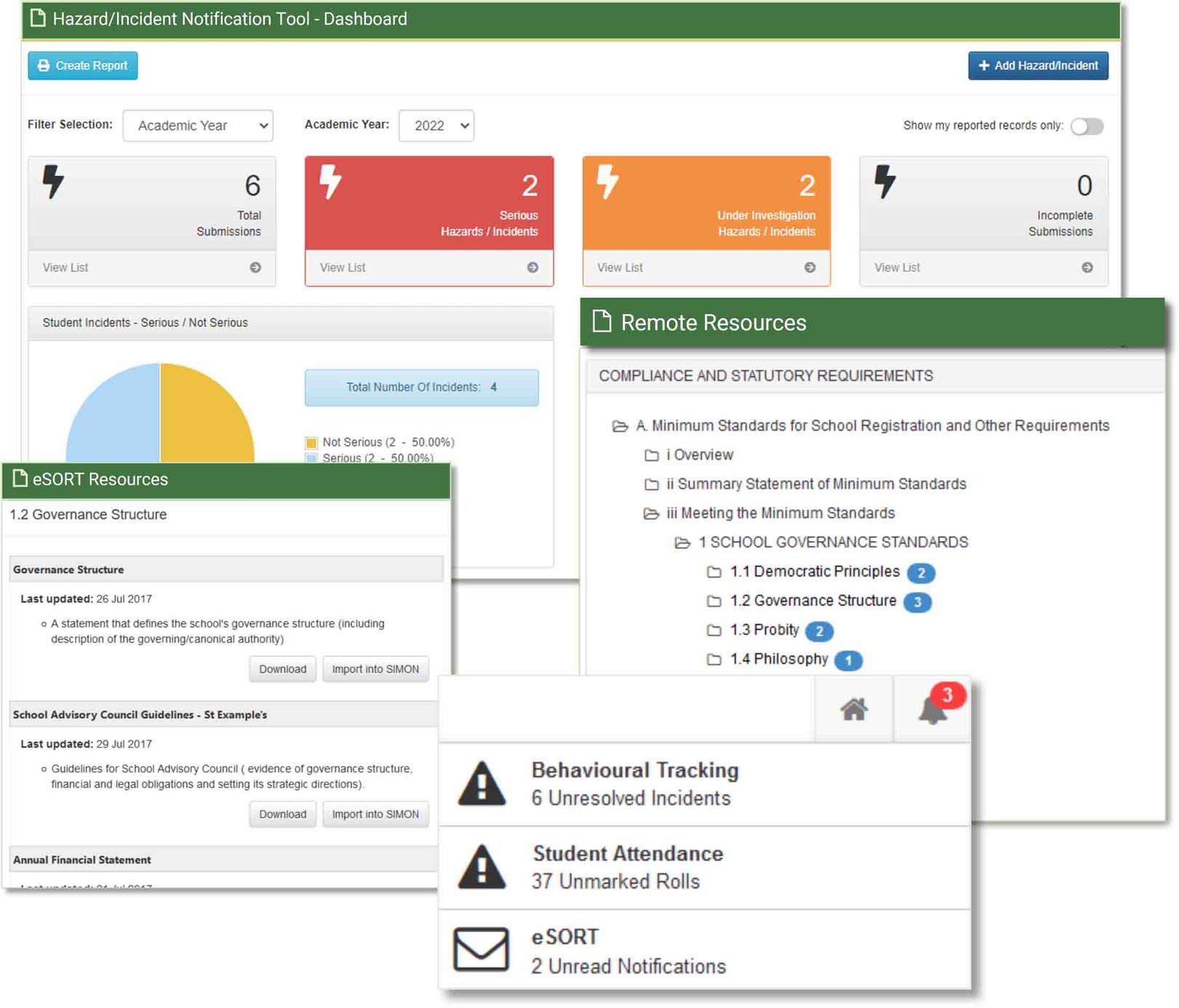Click the home icon in notification bar
The image size is (1179, 1008).
pyautogui.click(x=853, y=709)
